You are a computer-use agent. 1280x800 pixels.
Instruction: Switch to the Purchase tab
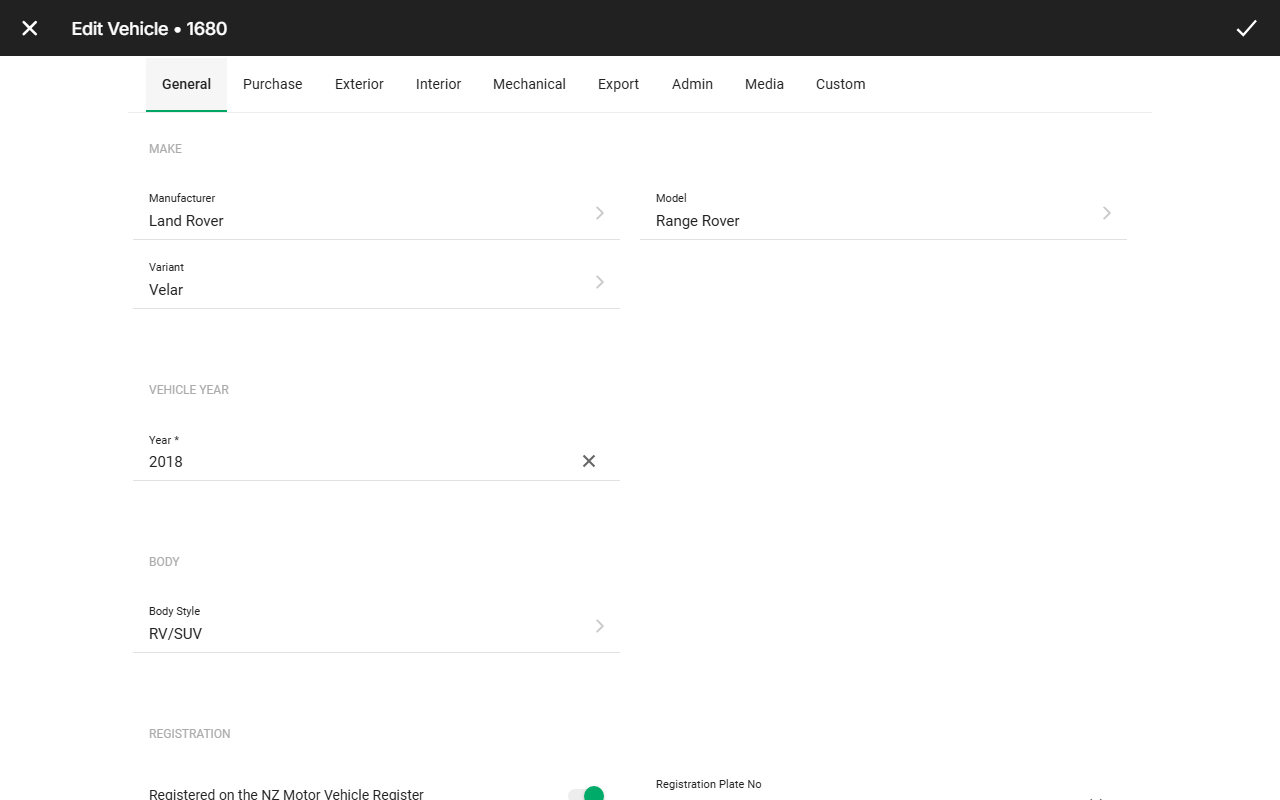(x=272, y=84)
